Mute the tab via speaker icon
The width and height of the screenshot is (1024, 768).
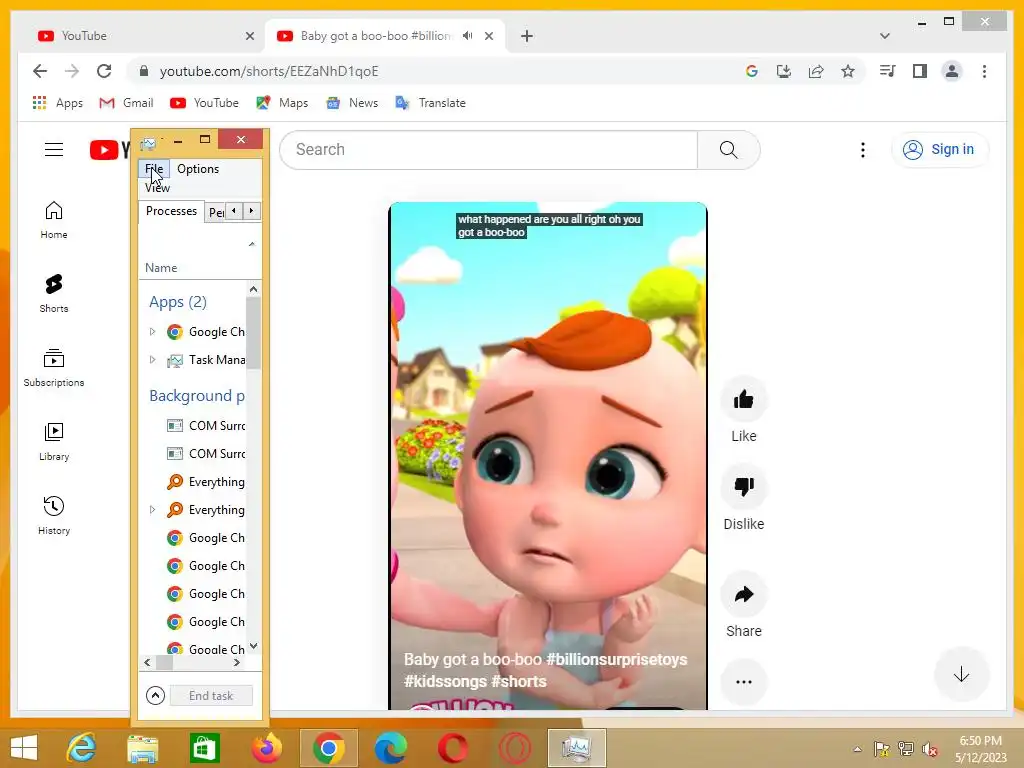click(x=467, y=36)
